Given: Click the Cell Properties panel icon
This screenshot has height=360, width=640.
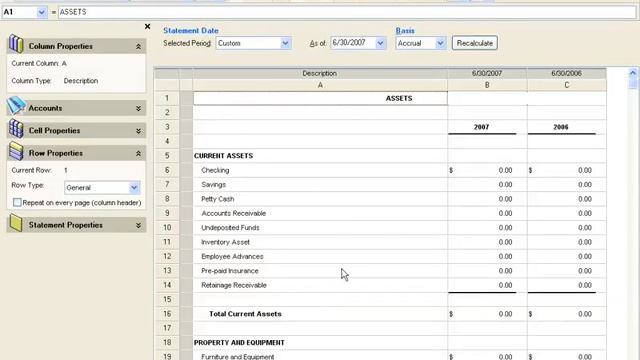Looking at the screenshot, I should pos(16,129).
